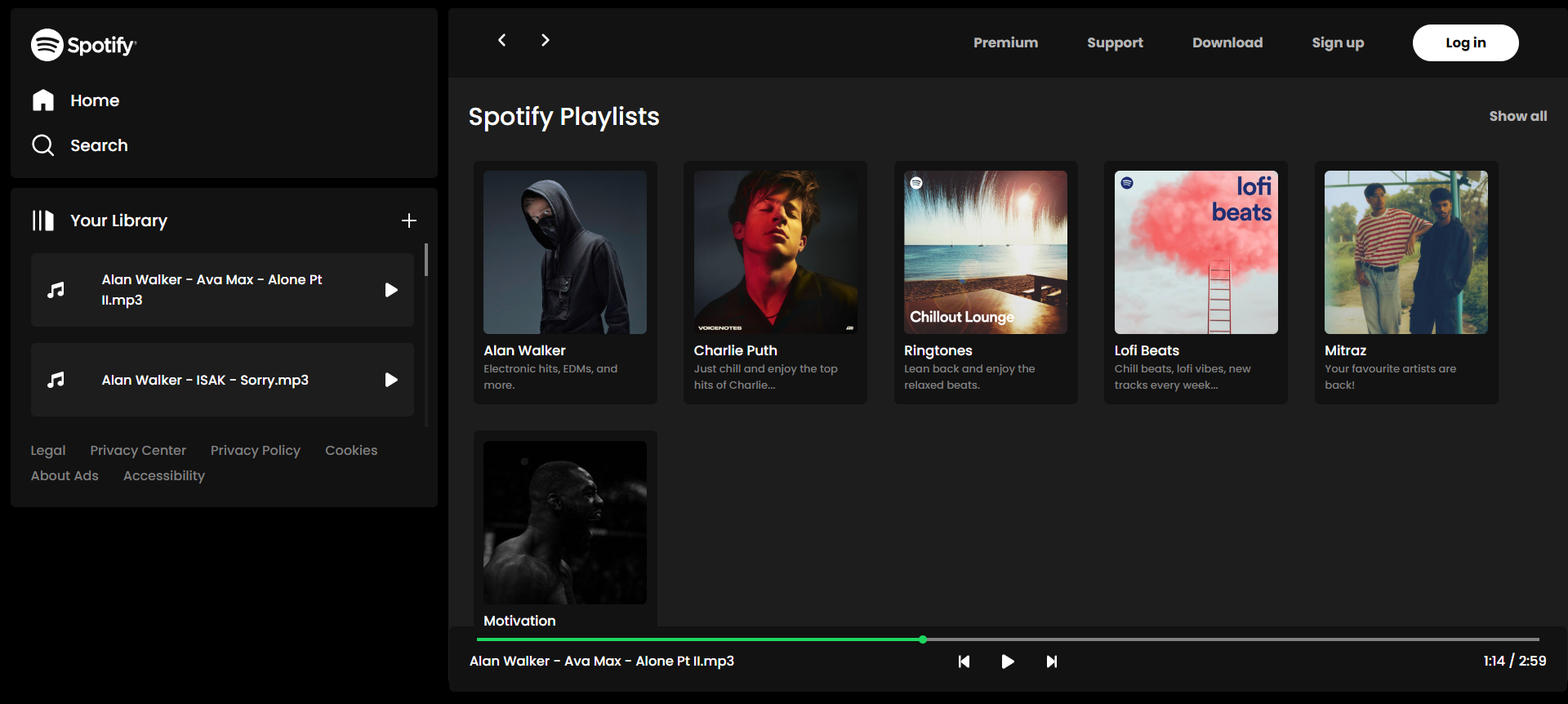Open the About Ads link
Screen dimensions: 1568x704
point(65,476)
